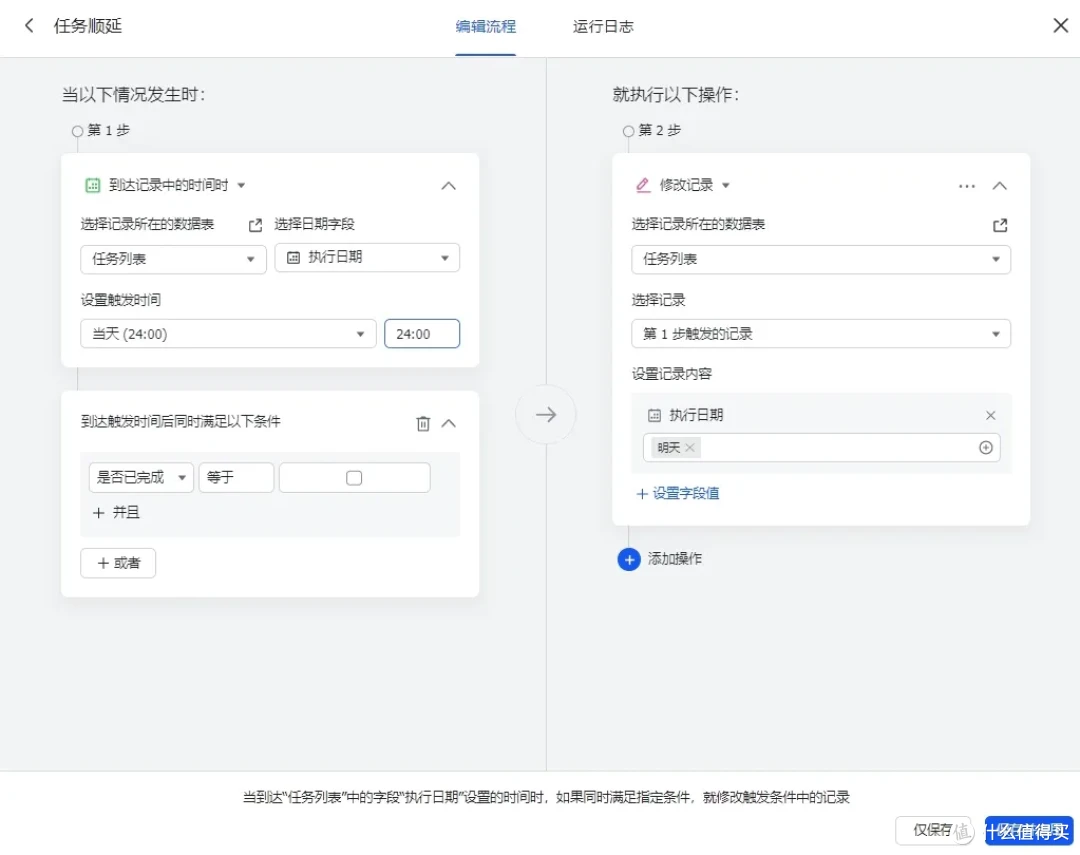Click the + 或者 button
The height and width of the screenshot is (855, 1080).
[118, 563]
